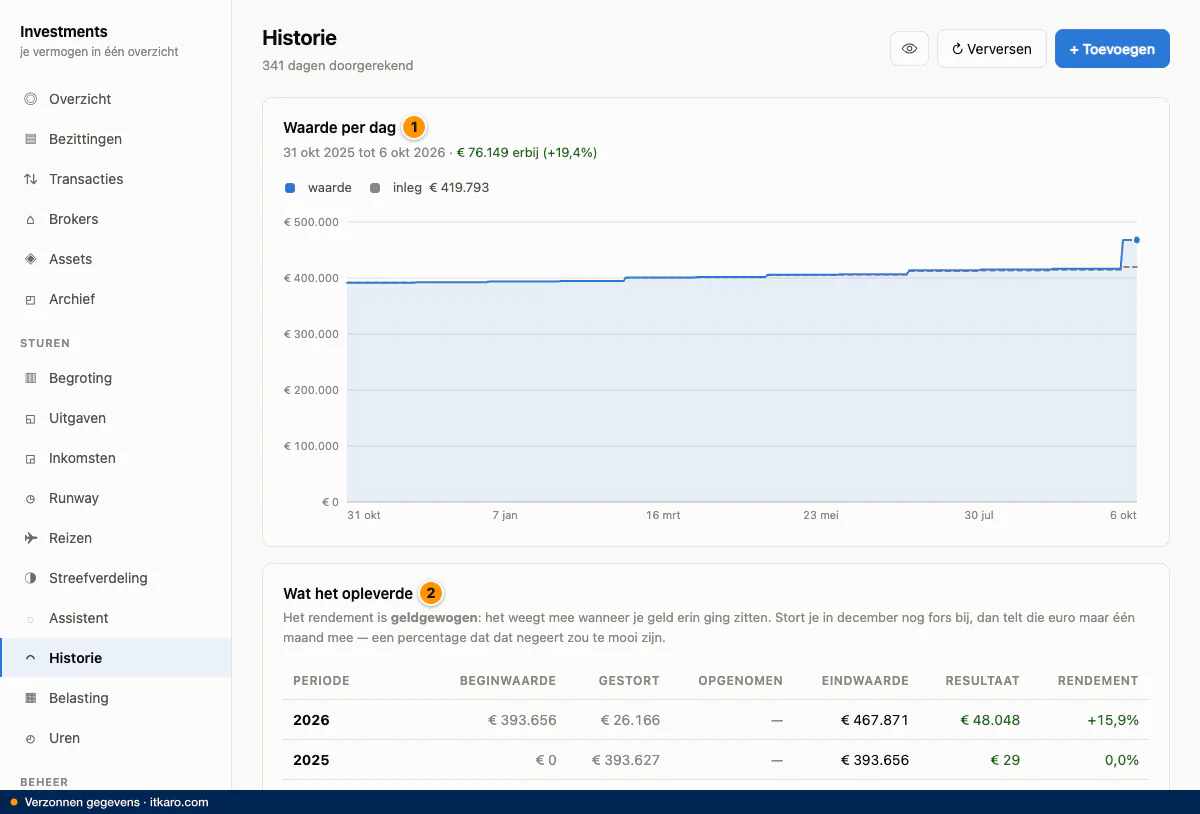
Task: Click the Historie sidebar icon
Action: click(30, 658)
